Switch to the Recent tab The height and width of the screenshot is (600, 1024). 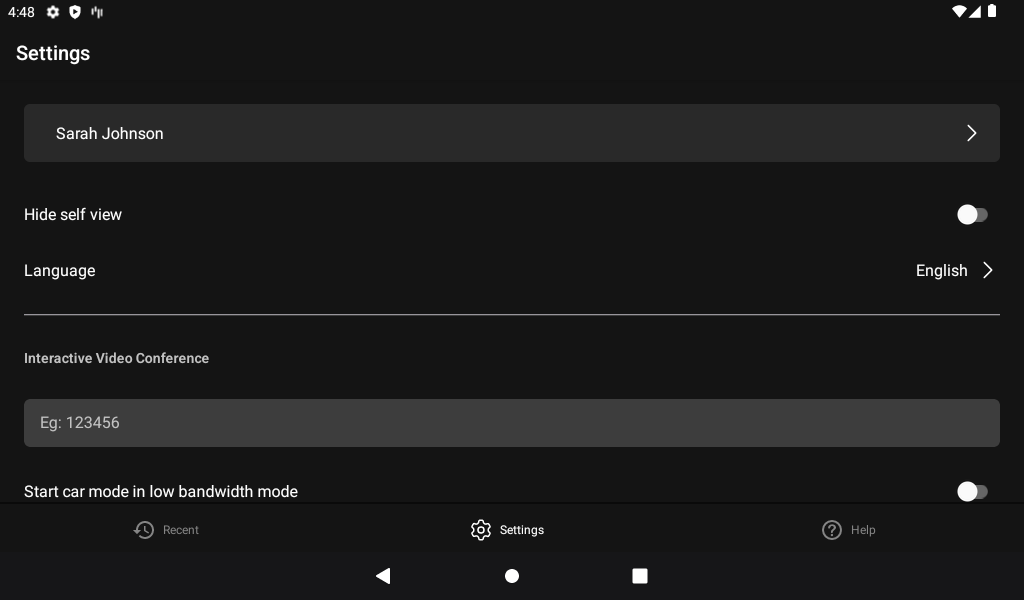166,530
